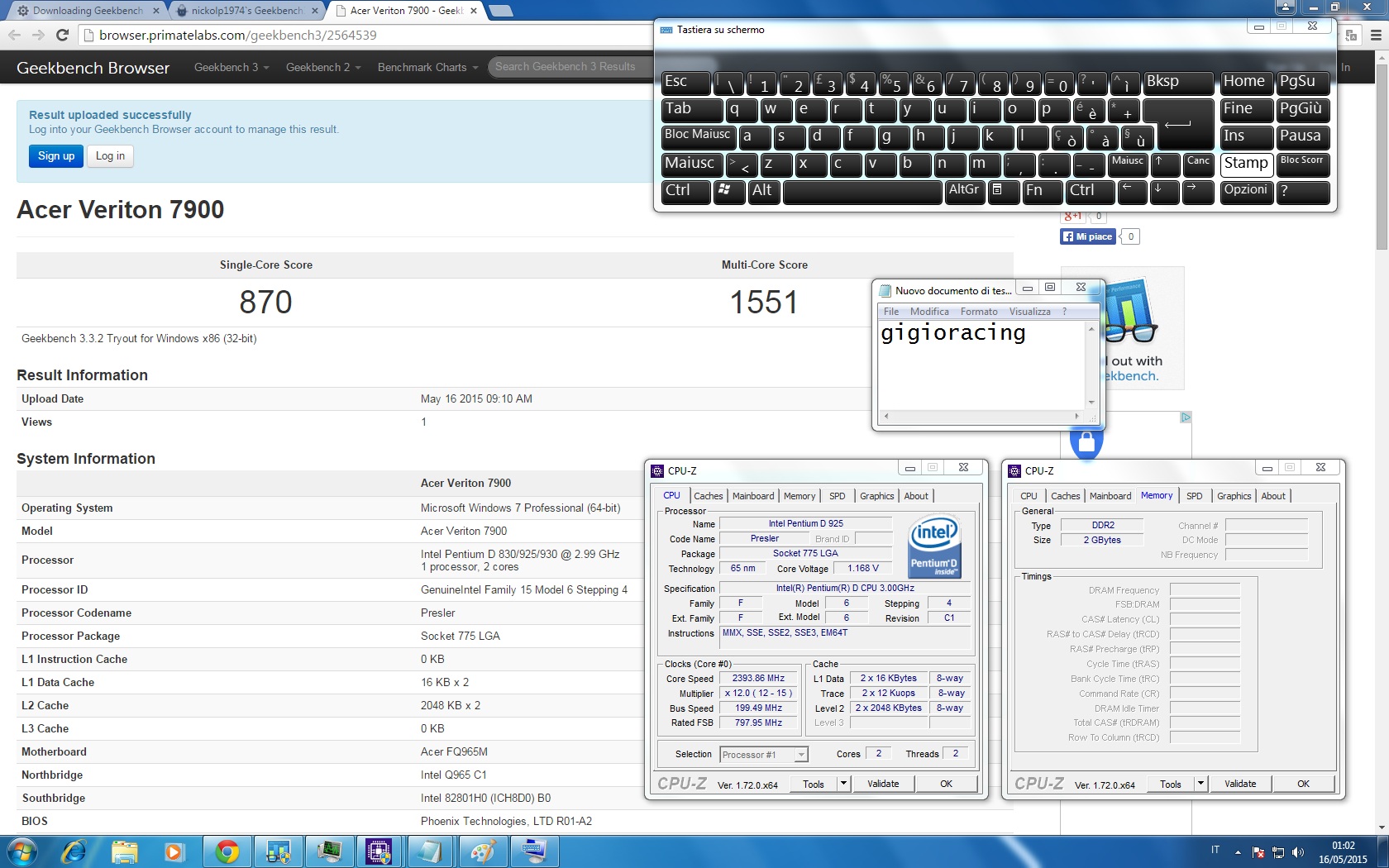This screenshot has width=1389, height=868.
Task: Toggle the right Ctrl key
Action: (x=1091, y=192)
